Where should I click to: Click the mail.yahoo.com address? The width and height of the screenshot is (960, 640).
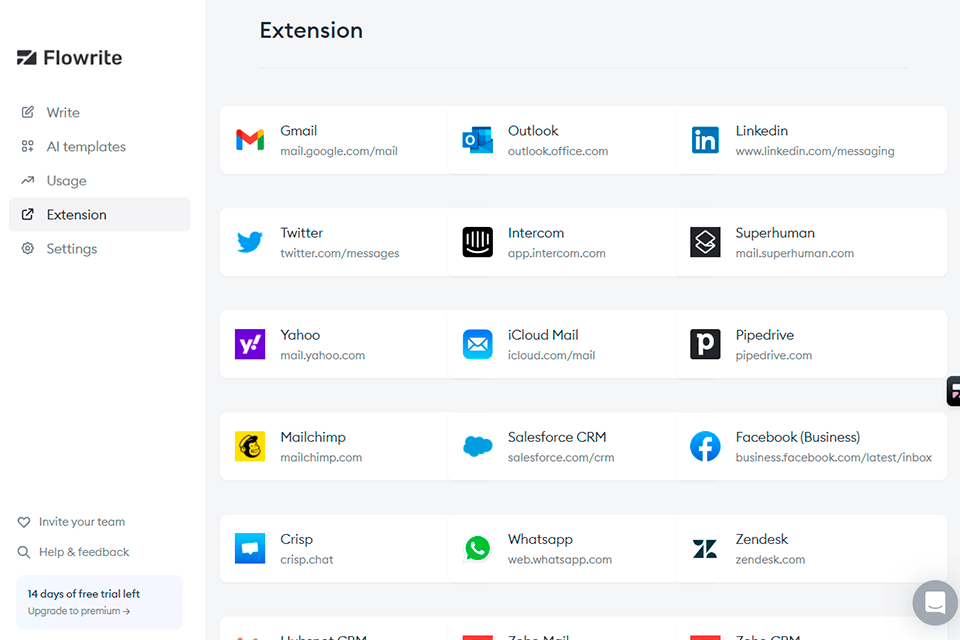[323, 355]
